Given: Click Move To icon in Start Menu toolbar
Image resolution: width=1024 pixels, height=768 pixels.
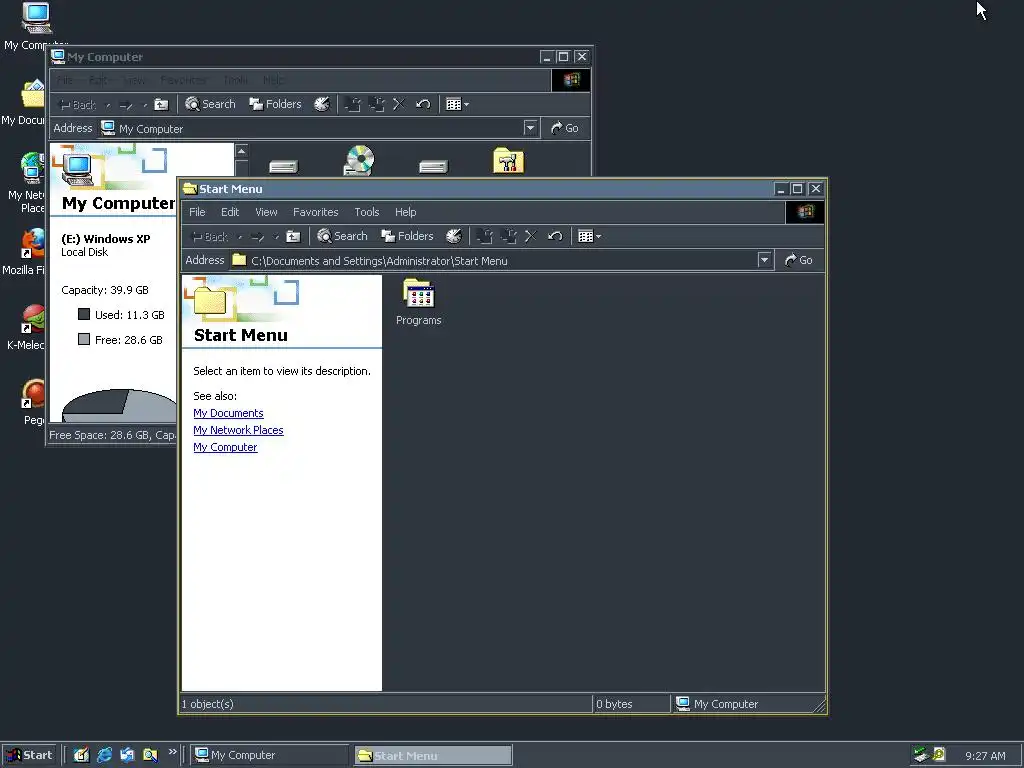Looking at the screenshot, I should (x=485, y=236).
